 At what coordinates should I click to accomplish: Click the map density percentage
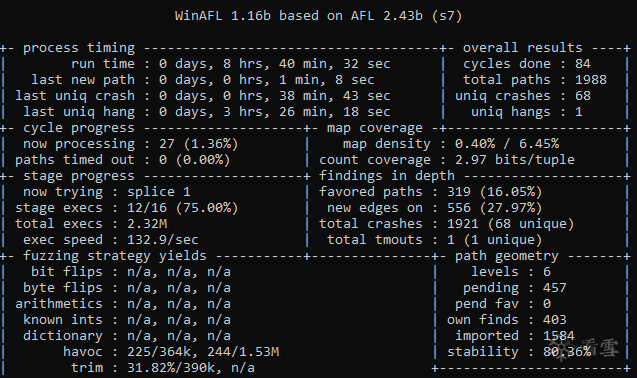click(x=507, y=144)
